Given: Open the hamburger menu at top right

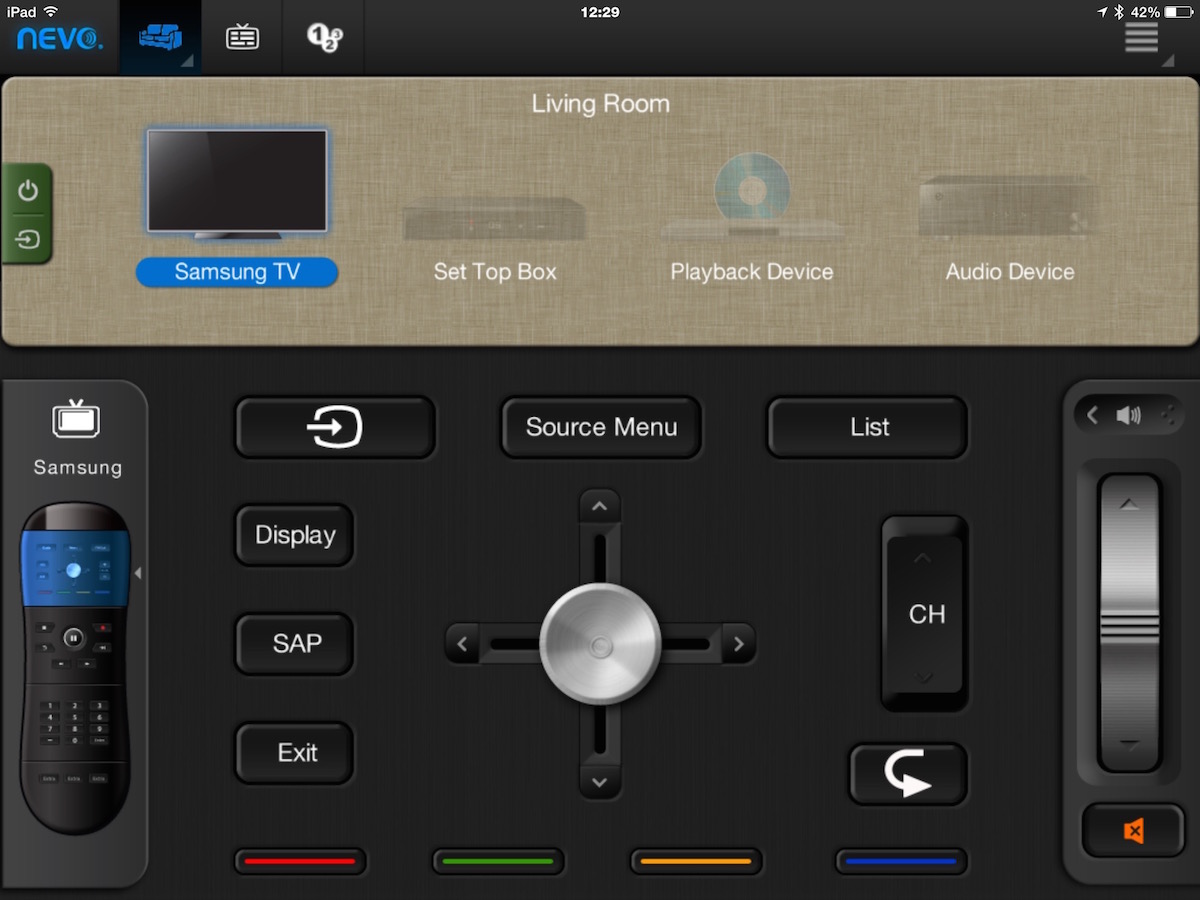Looking at the screenshot, I should click(1141, 37).
